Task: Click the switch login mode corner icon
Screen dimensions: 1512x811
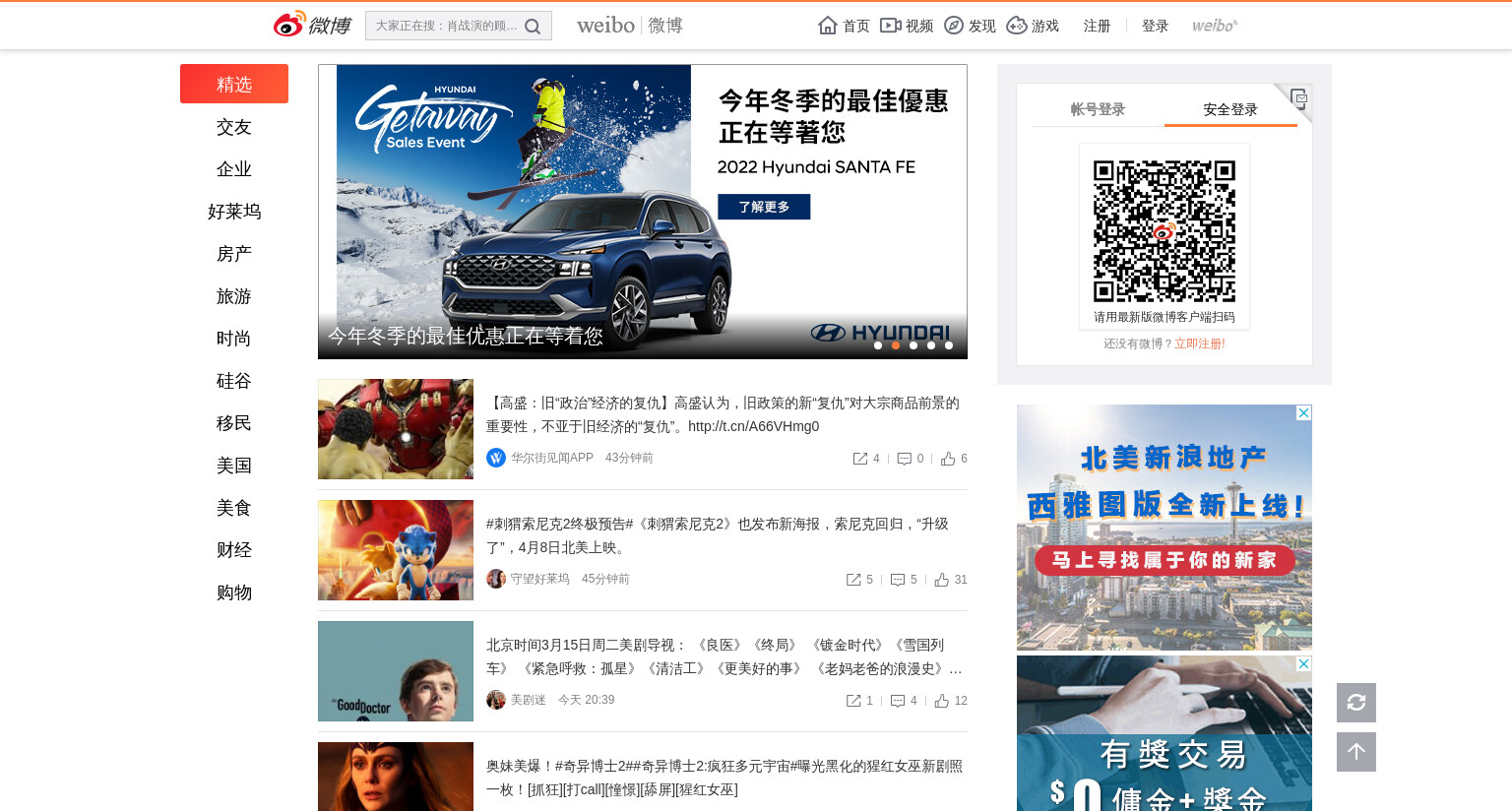Action: point(1298,97)
